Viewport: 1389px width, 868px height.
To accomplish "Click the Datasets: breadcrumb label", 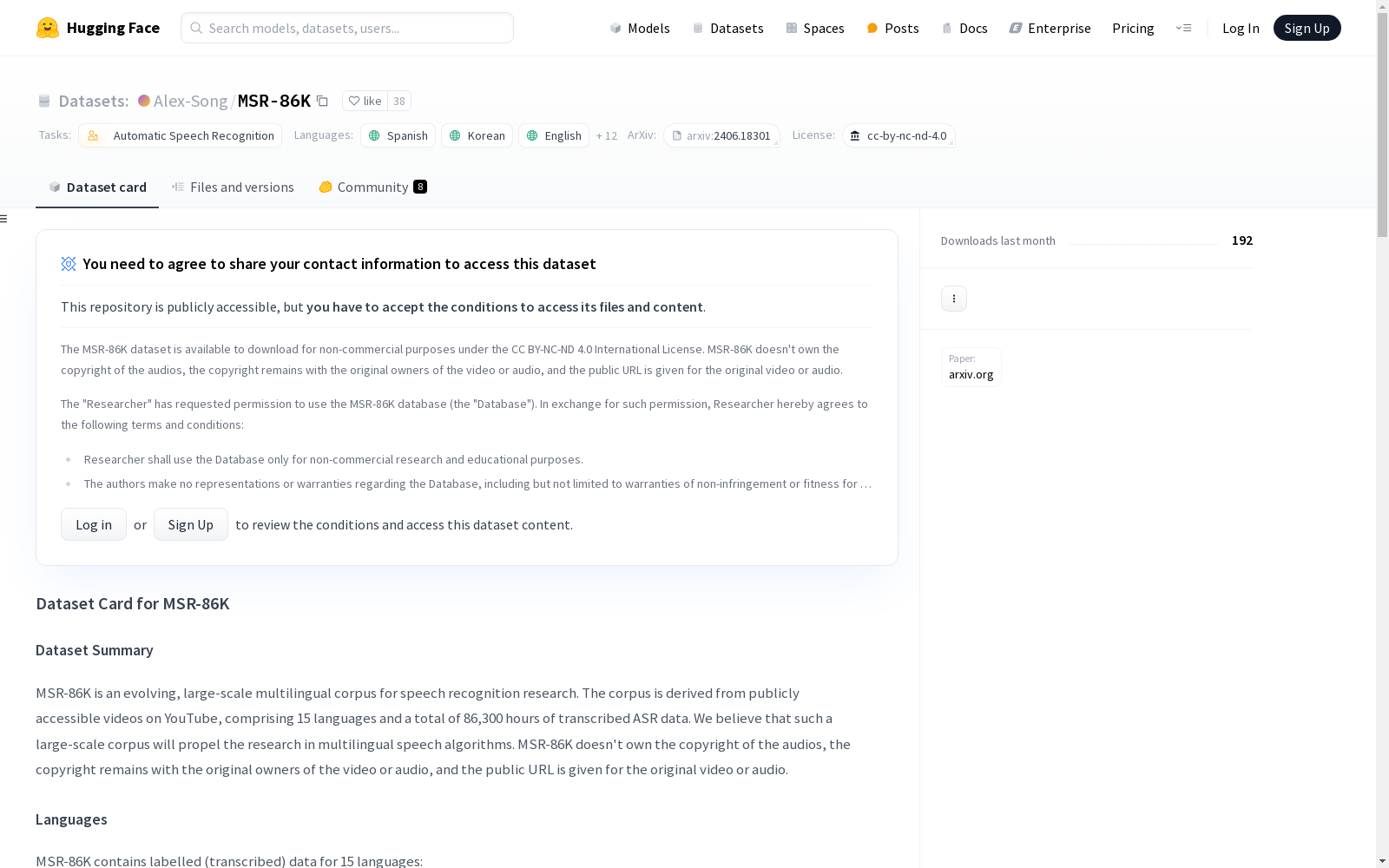I will pyautogui.click(x=93, y=101).
